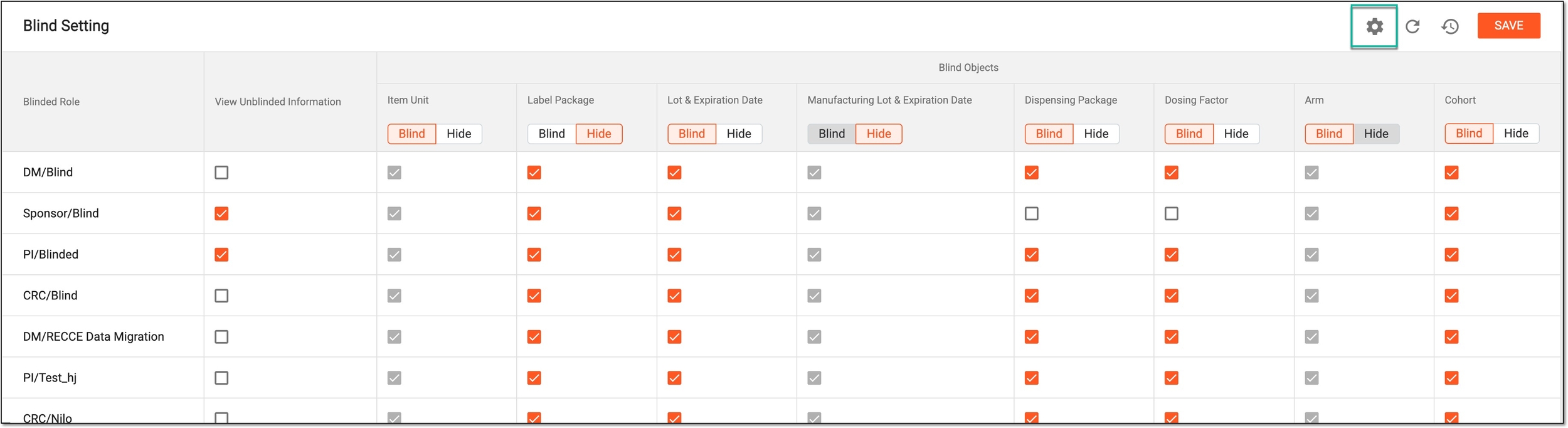
Task: Uncheck Dosing Factor for CRC/Blind
Action: [1172, 296]
